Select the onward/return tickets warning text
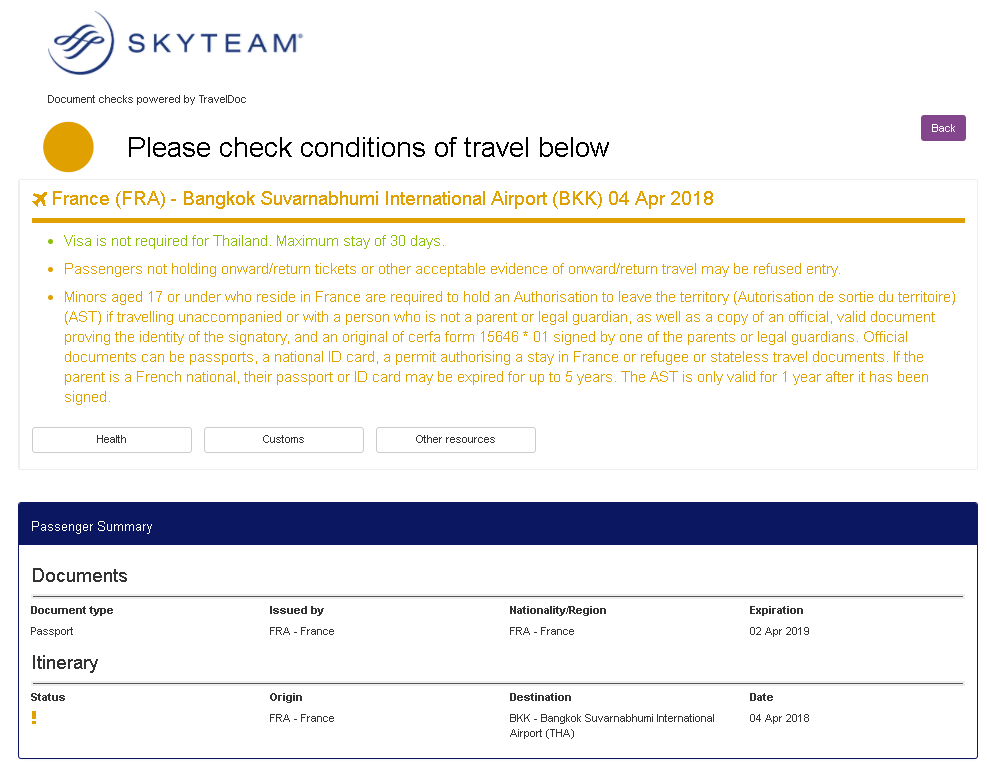 [452, 270]
